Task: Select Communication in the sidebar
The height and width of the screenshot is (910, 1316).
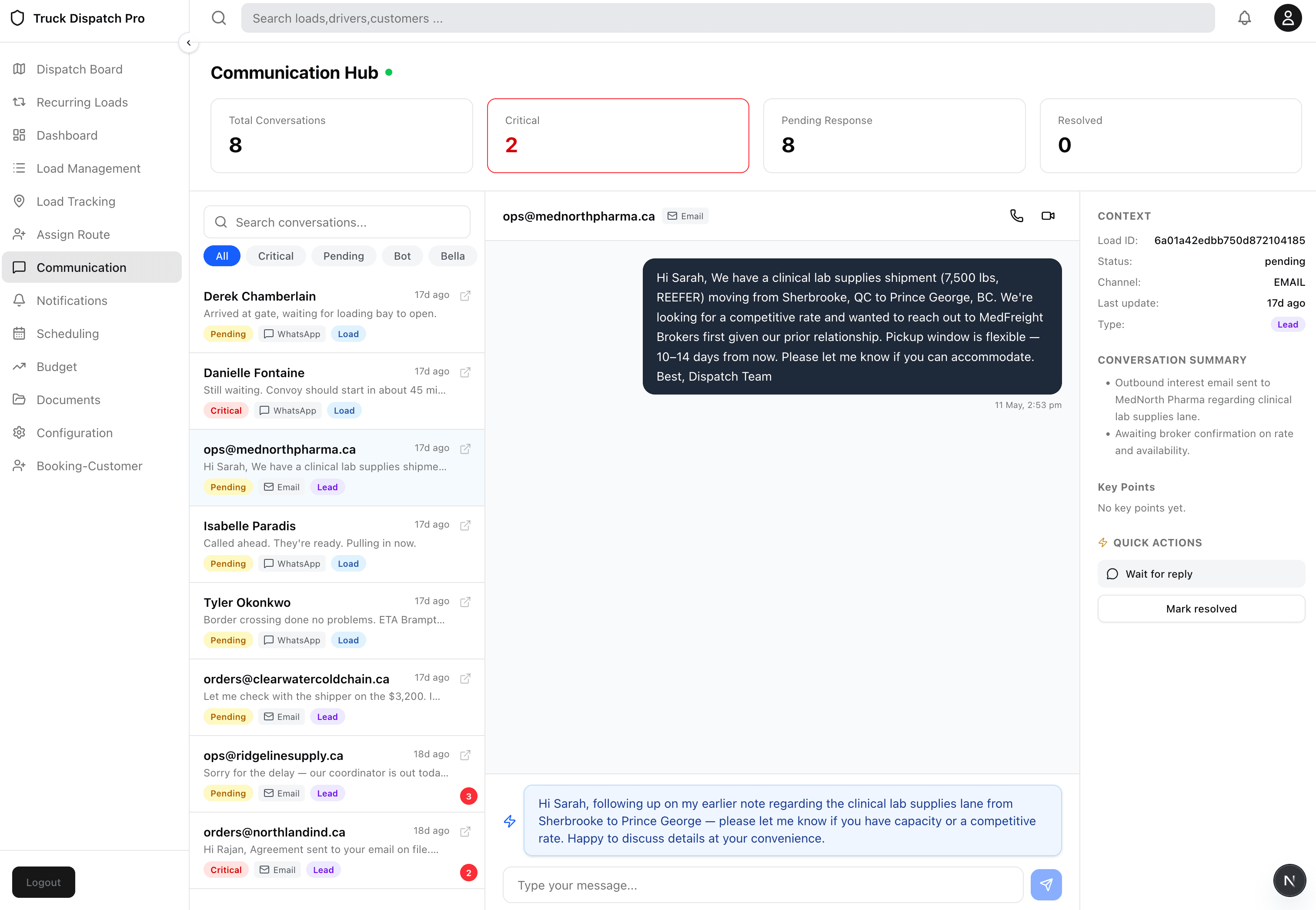Action: pos(91,268)
